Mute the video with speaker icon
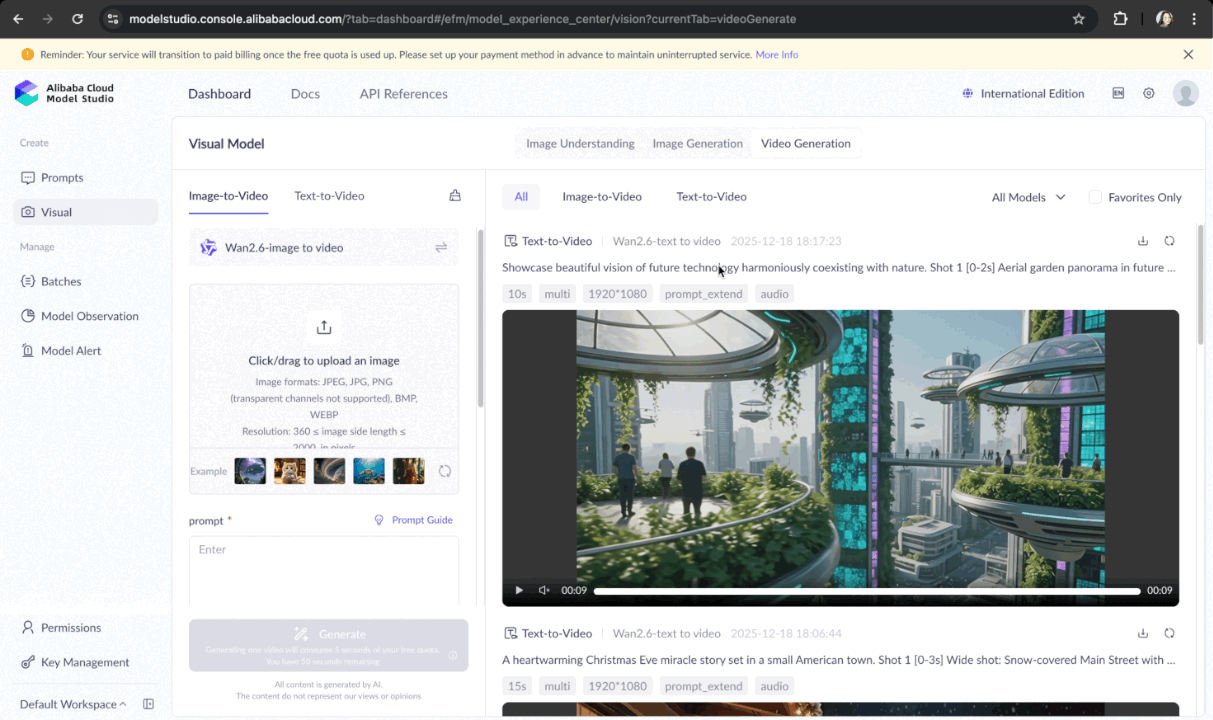The width and height of the screenshot is (1213, 720). 544,590
